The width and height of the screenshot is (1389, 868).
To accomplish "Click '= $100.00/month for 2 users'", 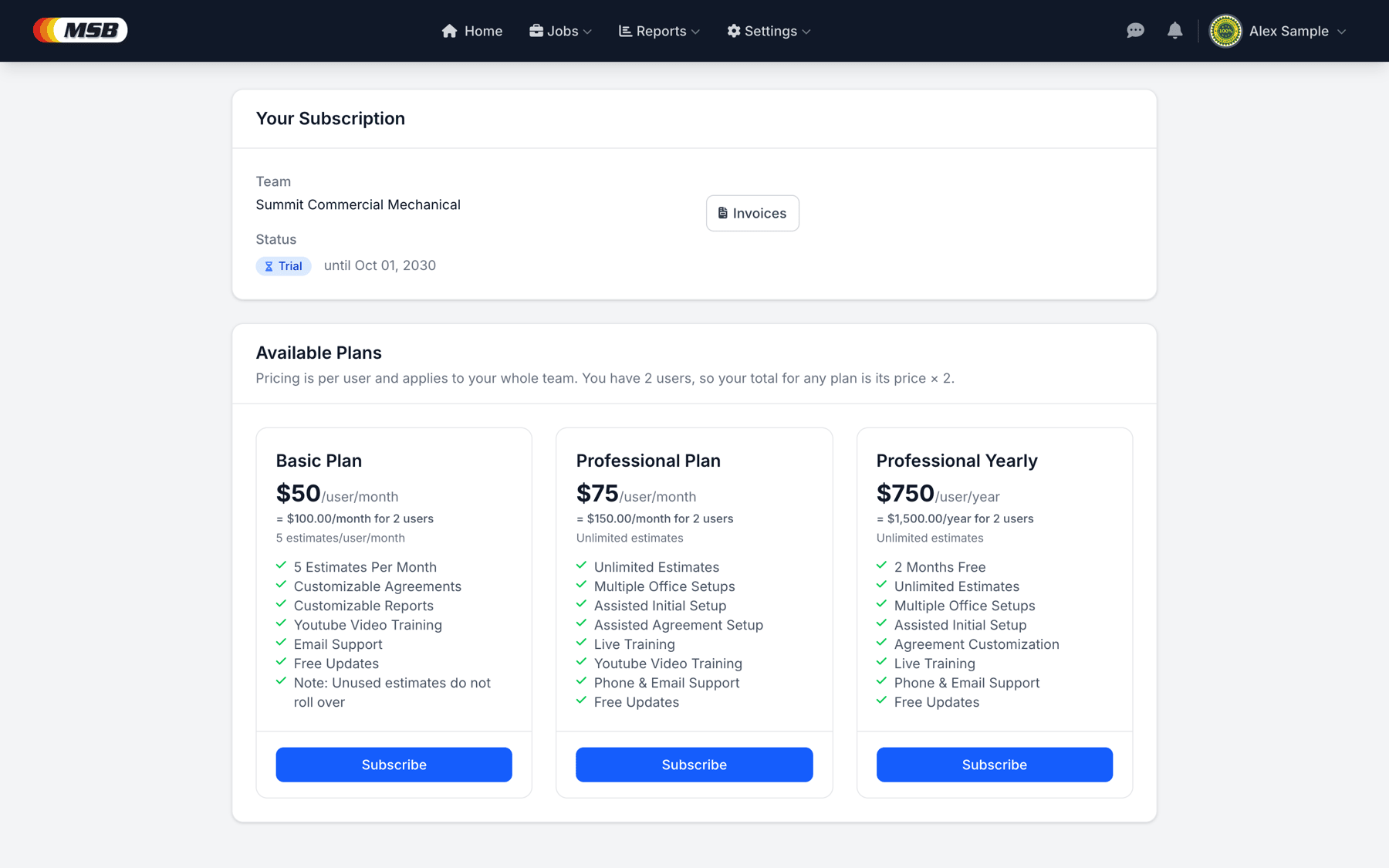I will 355,518.
